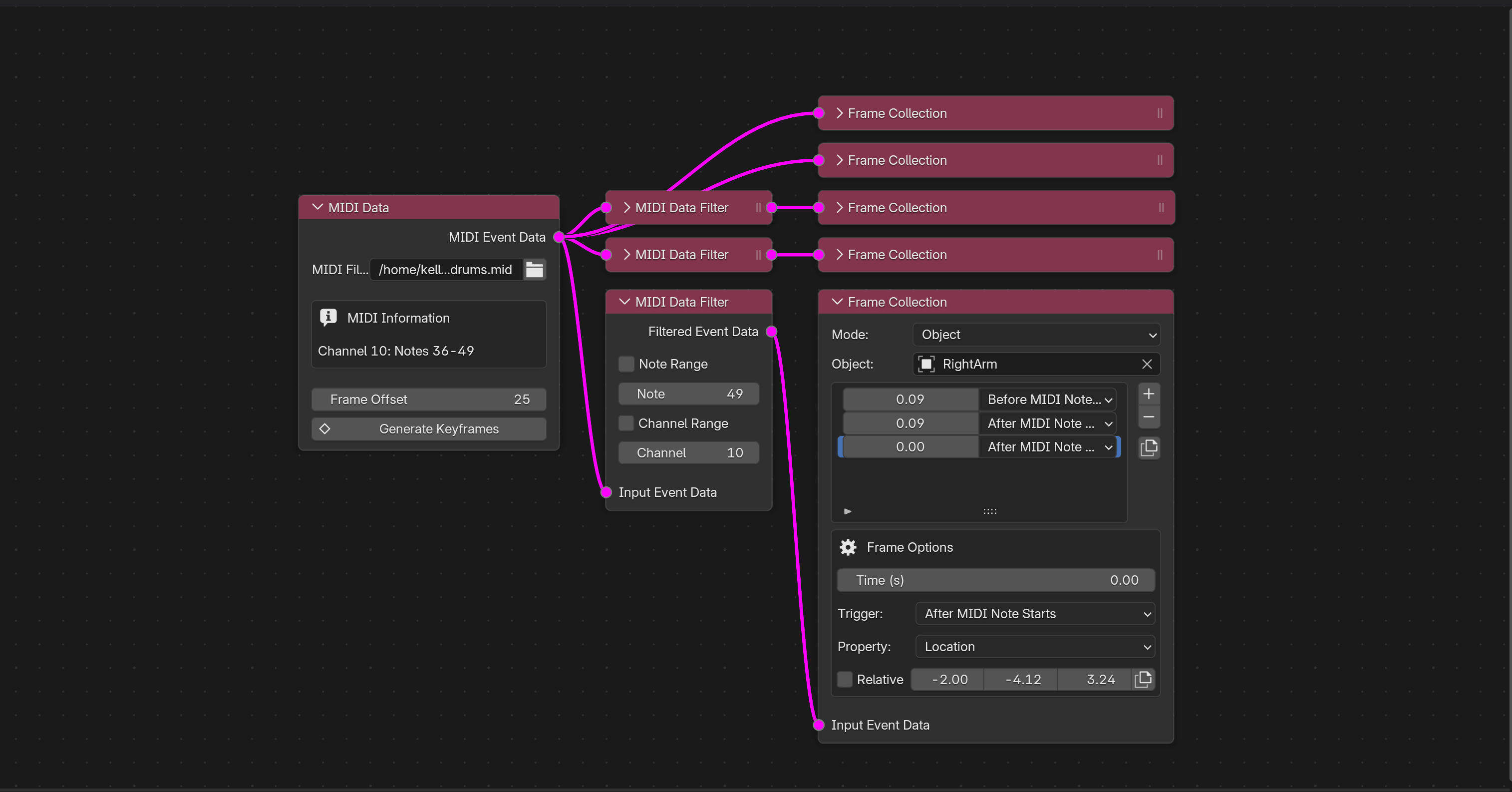Duplicate the selected frame in the list
The image size is (1512, 792).
tap(1149, 448)
